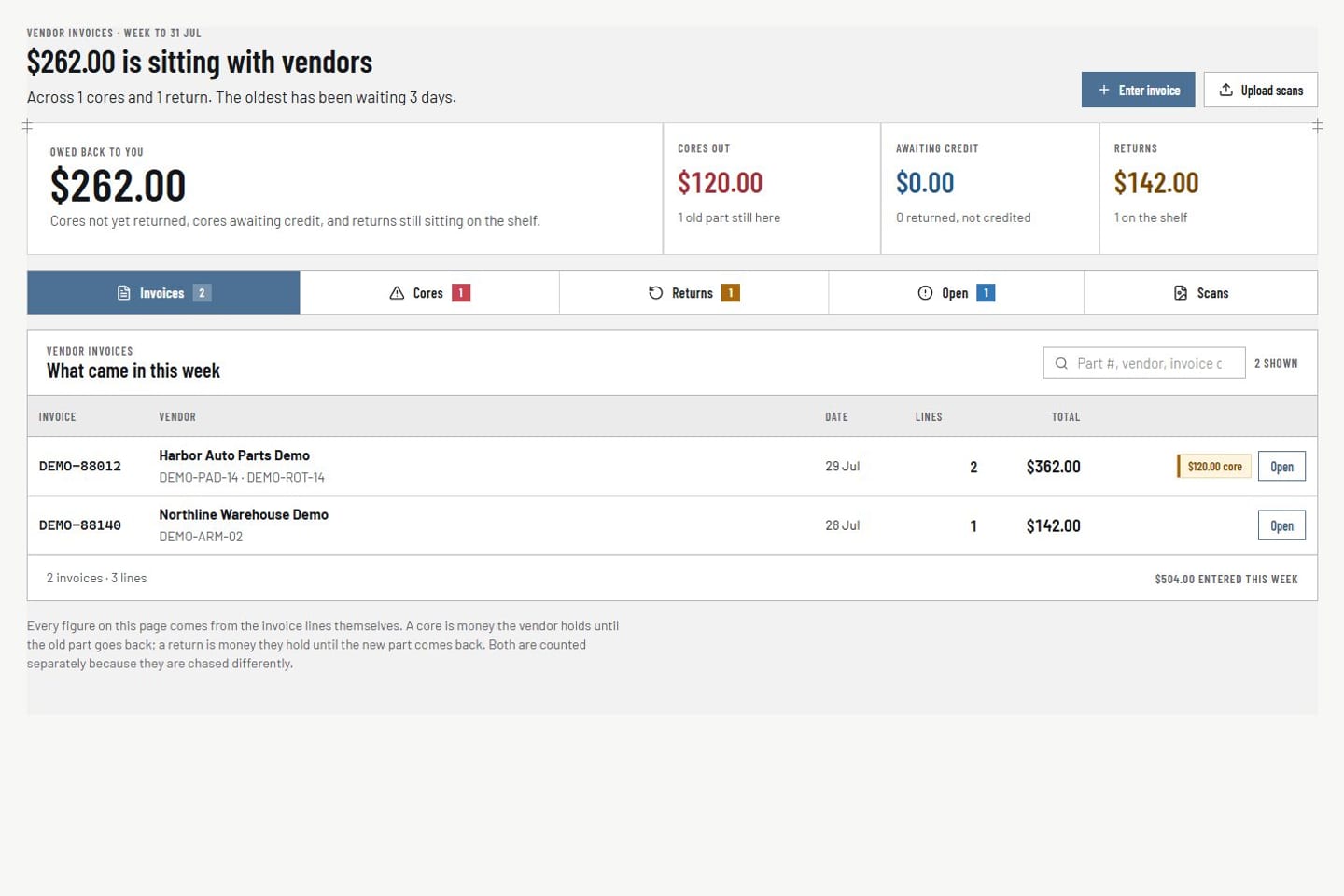Viewport: 1344px width, 896px height.
Task: Click the circular arrow icon on Returns tab
Action: 656,293
